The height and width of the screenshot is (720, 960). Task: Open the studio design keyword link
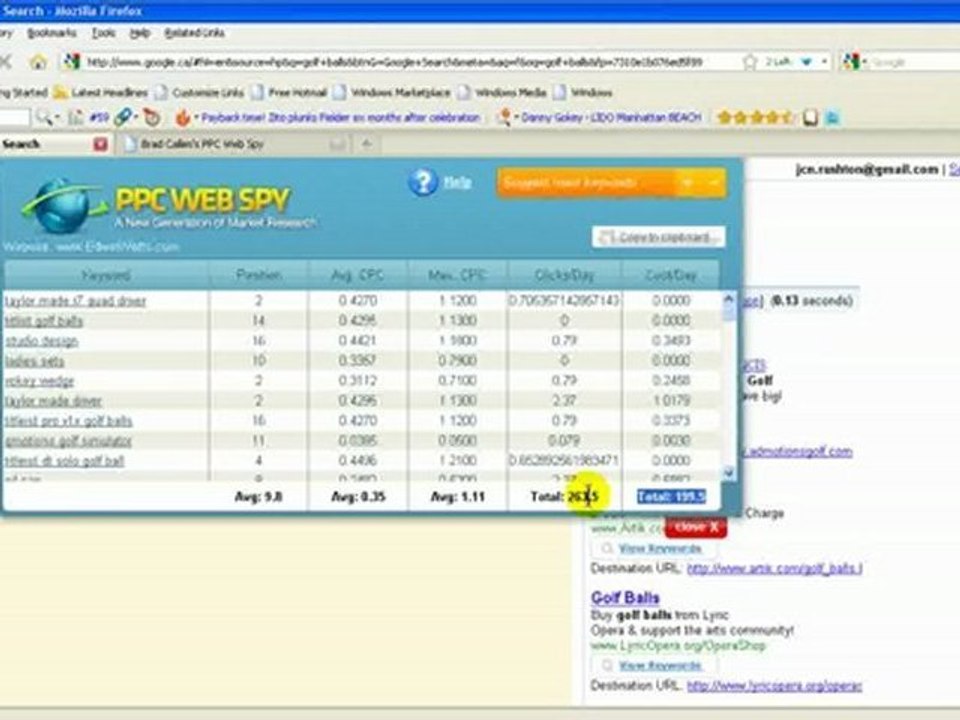(x=42, y=341)
